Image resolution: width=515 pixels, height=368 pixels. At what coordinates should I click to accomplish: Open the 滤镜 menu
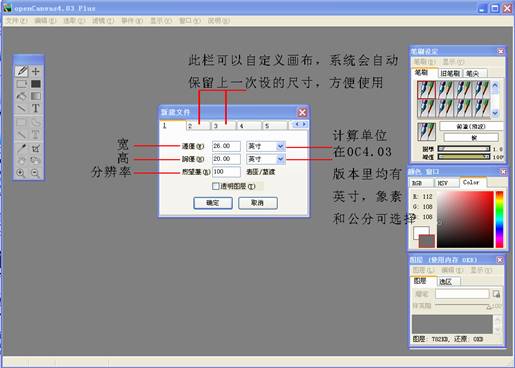point(103,21)
